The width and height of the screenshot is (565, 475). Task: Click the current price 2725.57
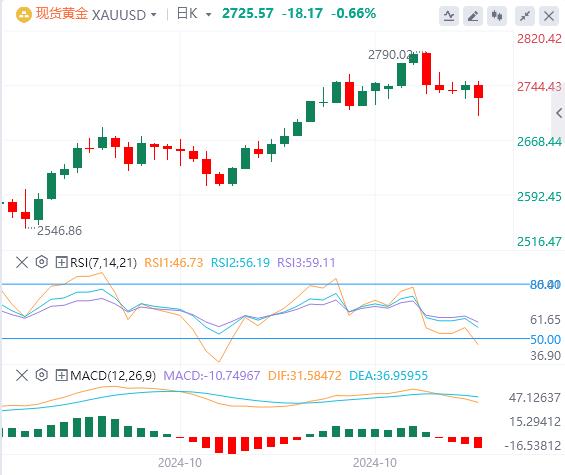coord(248,14)
